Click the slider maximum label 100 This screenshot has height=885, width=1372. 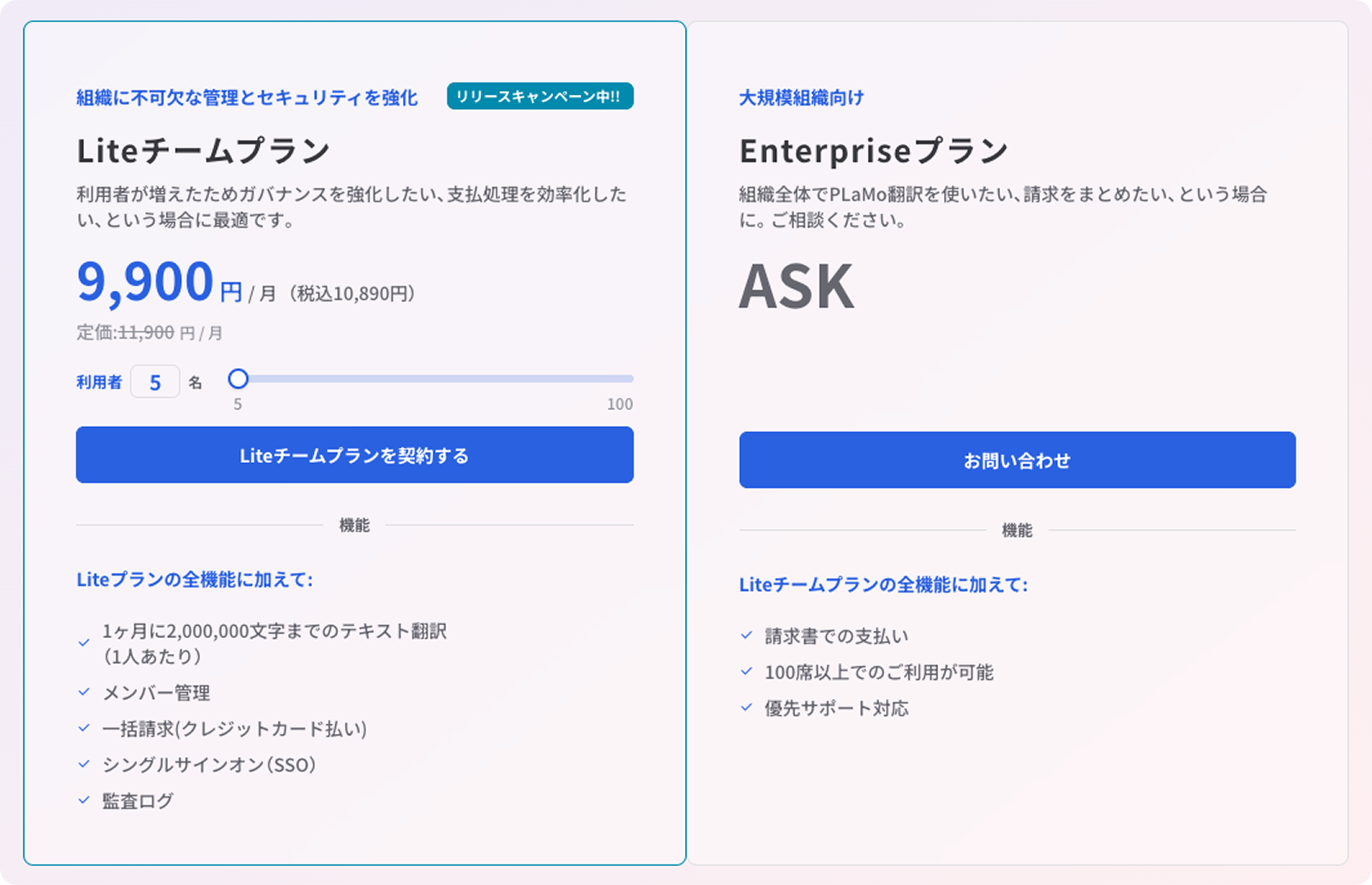[619, 404]
